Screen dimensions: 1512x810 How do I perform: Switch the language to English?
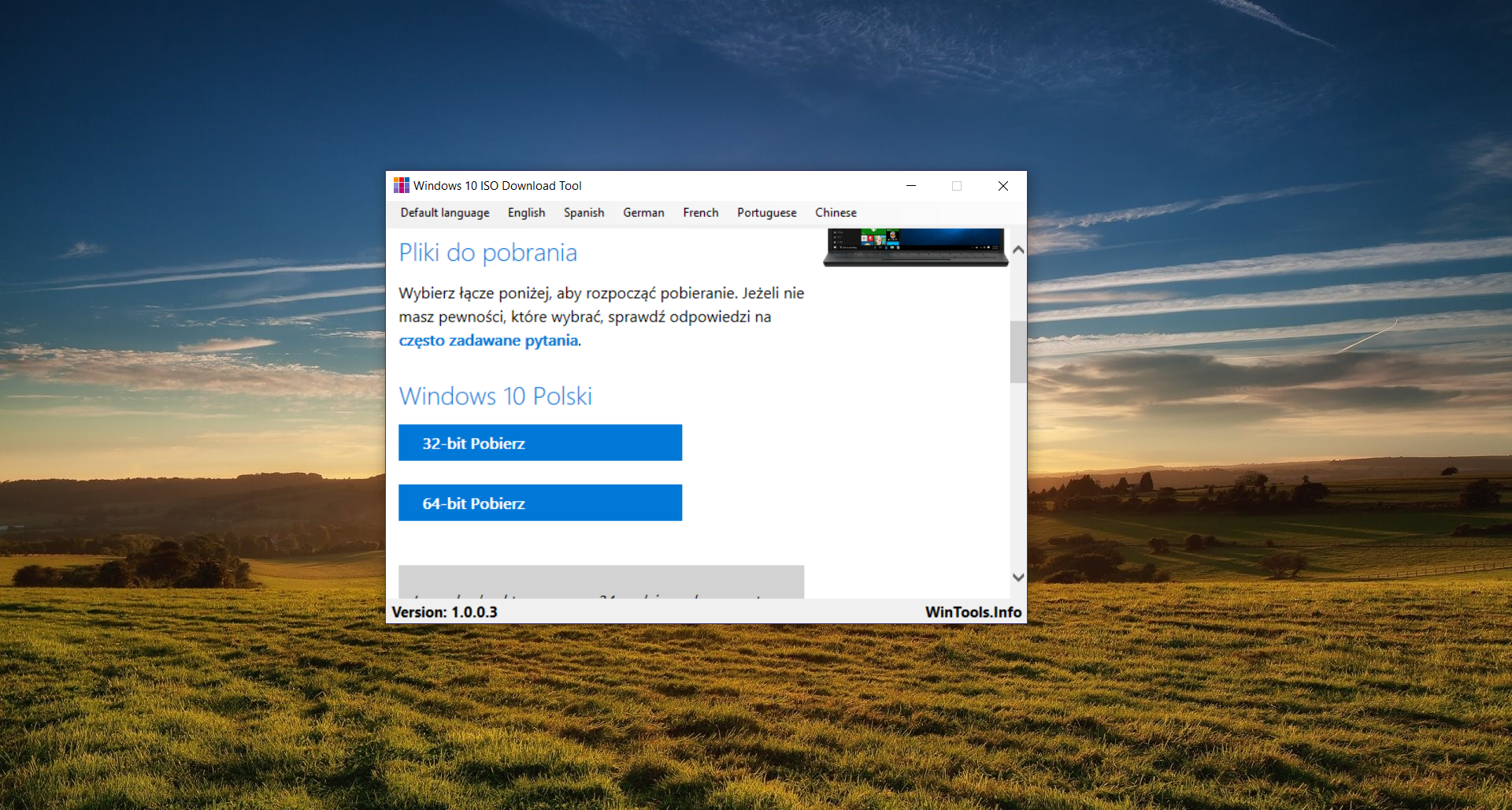click(526, 213)
